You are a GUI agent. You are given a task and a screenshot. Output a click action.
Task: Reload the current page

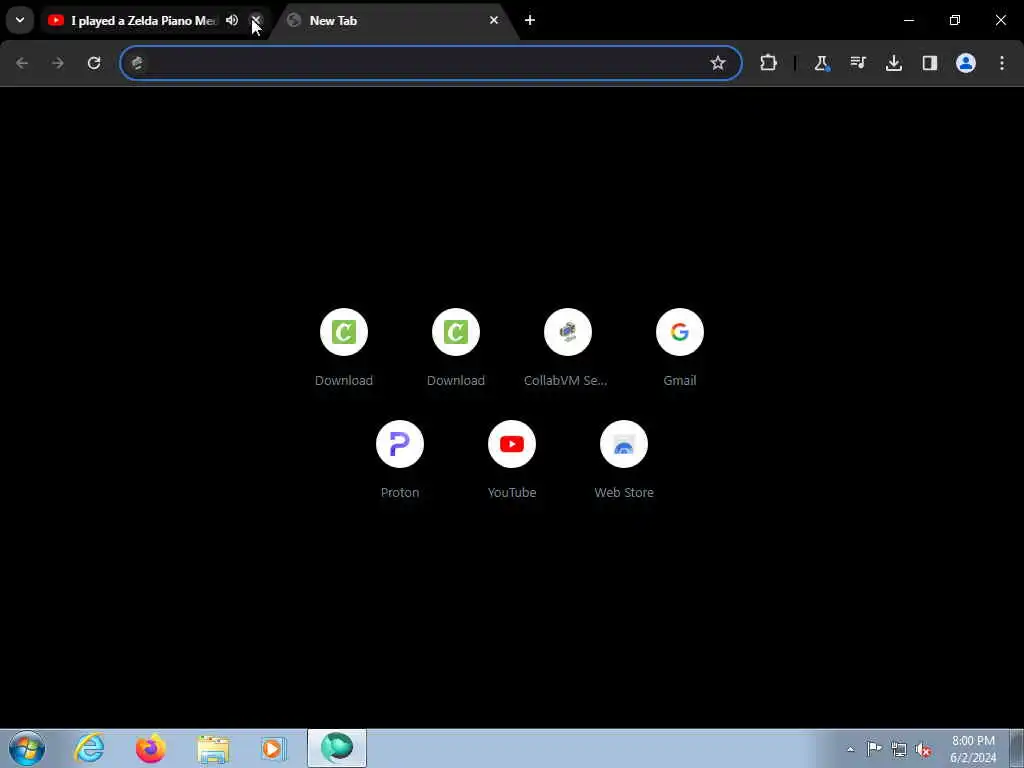[x=94, y=63]
